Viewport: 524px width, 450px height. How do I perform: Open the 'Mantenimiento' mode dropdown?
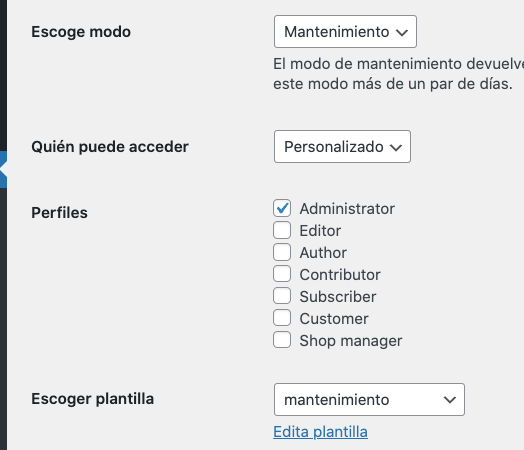click(345, 32)
